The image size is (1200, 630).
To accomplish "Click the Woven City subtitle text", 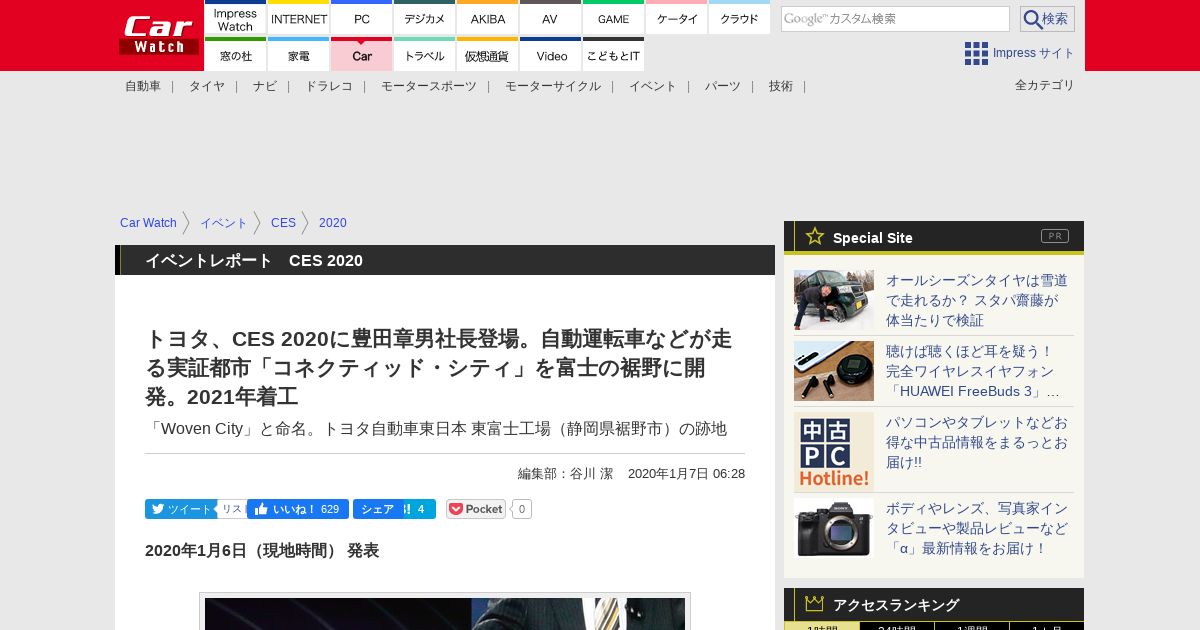I will pyautogui.click(x=436, y=429).
